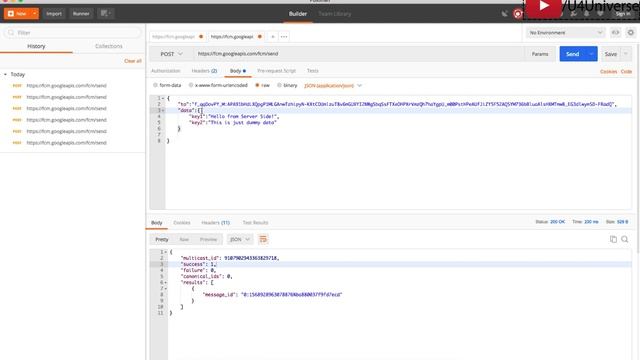
Task: Open the tab options ellipsis menu
Action: [x=284, y=37]
